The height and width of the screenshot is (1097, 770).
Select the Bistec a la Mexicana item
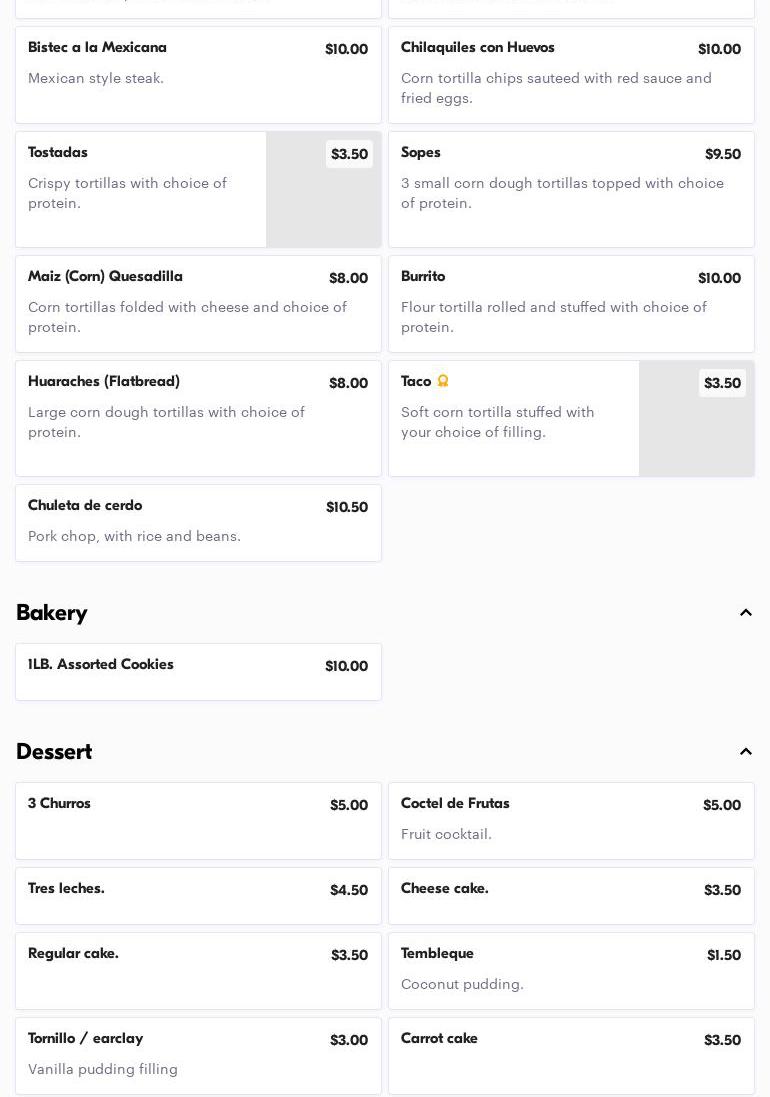(198, 75)
